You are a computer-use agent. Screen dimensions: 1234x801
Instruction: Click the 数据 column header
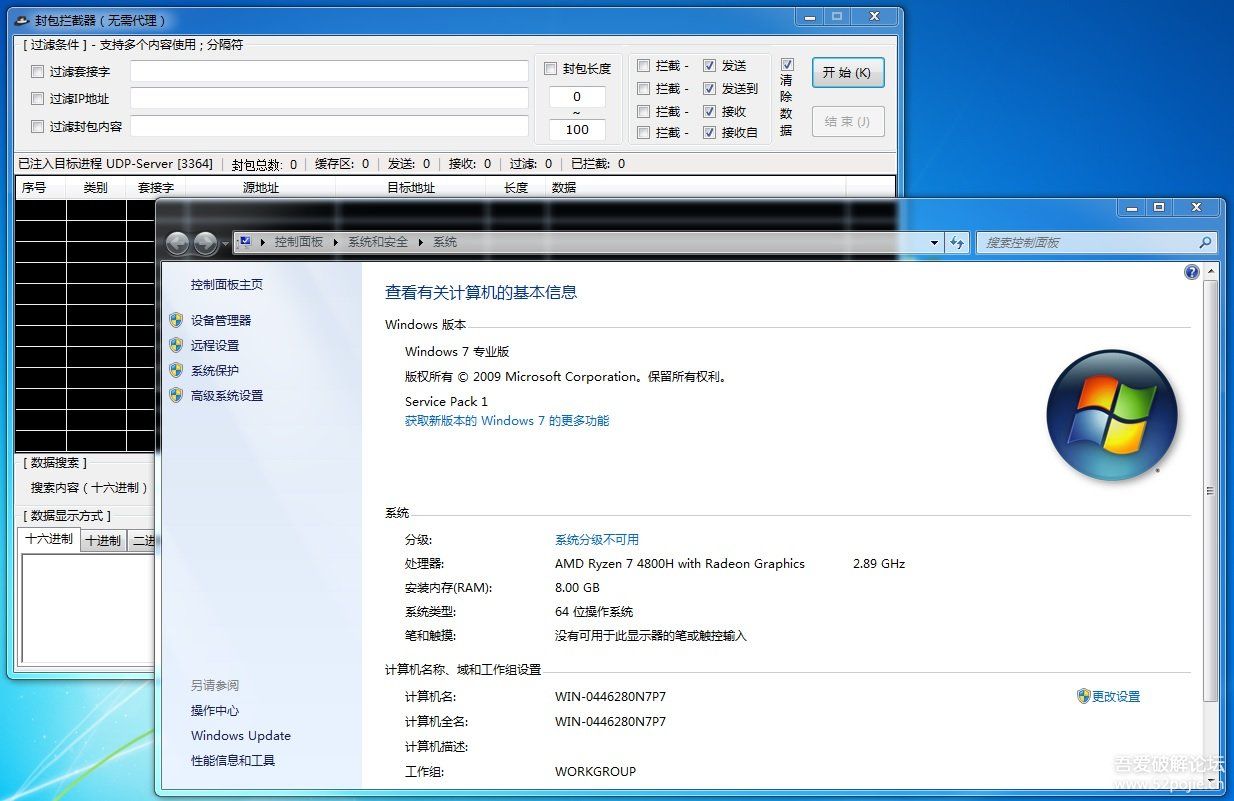[x=696, y=187]
